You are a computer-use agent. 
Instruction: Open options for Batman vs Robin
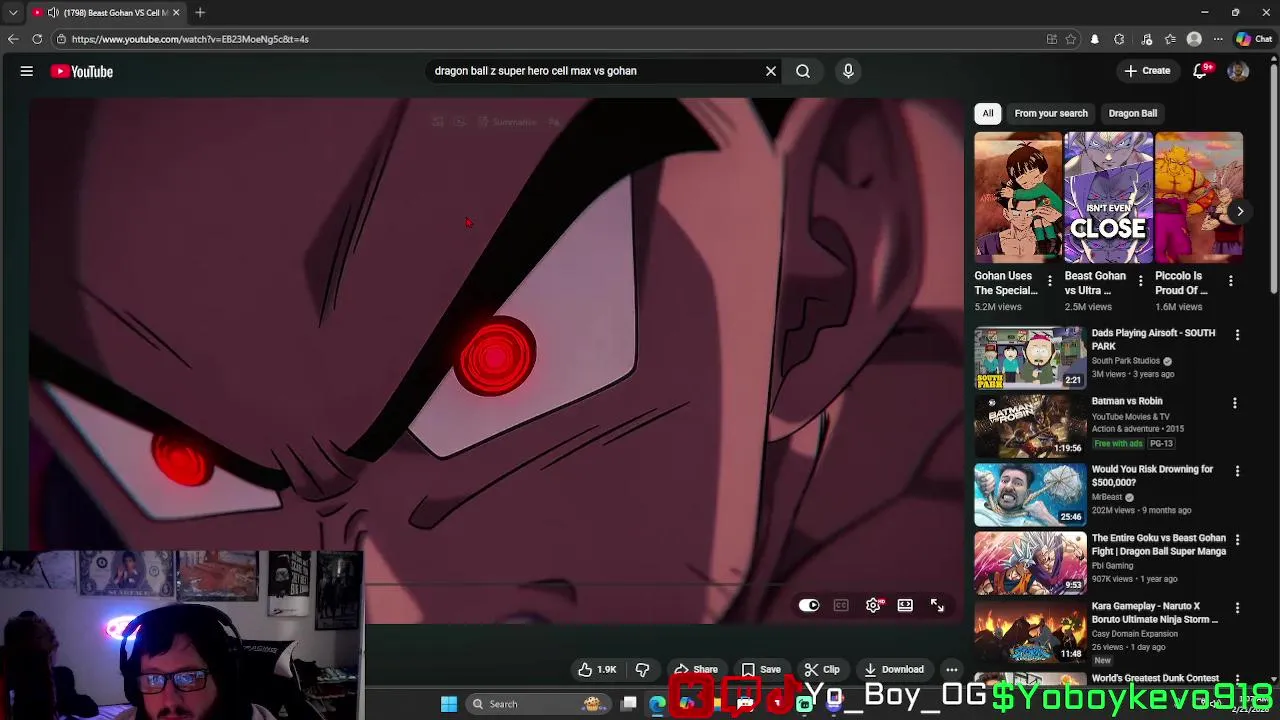(x=1235, y=403)
